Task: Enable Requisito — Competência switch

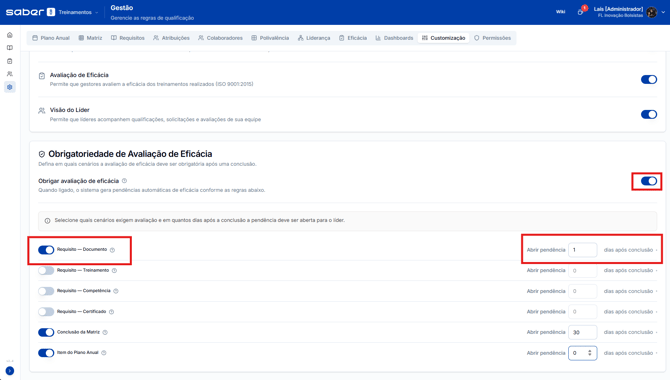Action: tap(46, 291)
